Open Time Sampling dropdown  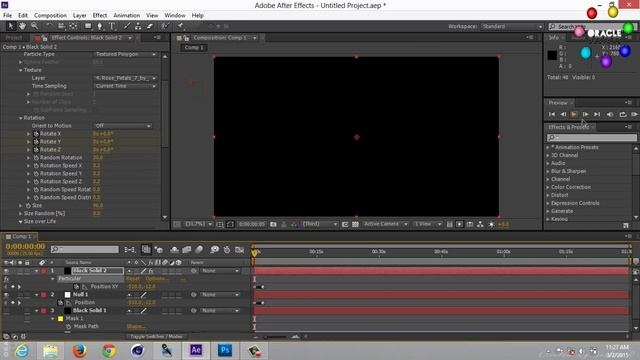point(125,86)
